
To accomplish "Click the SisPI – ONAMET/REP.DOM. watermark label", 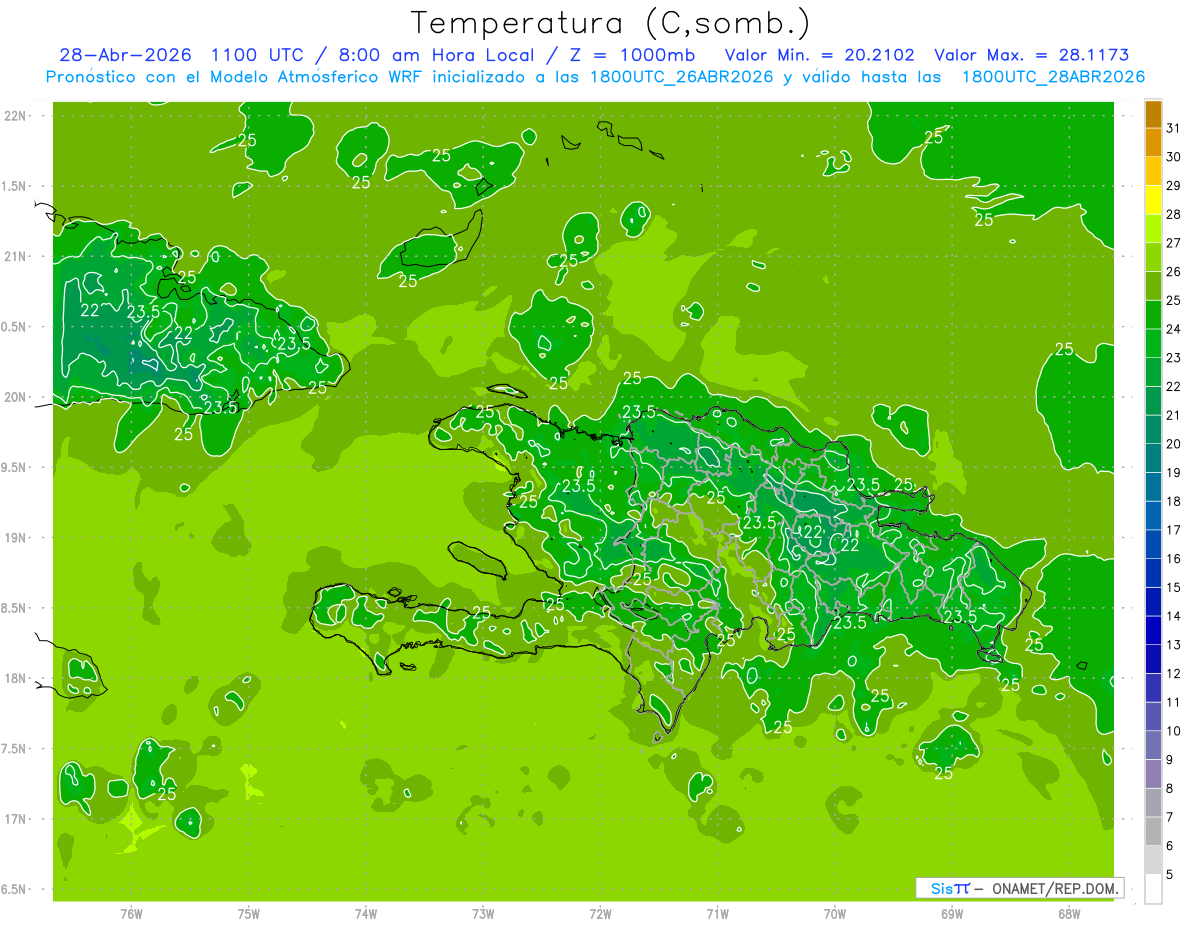I will tap(1019, 888).
